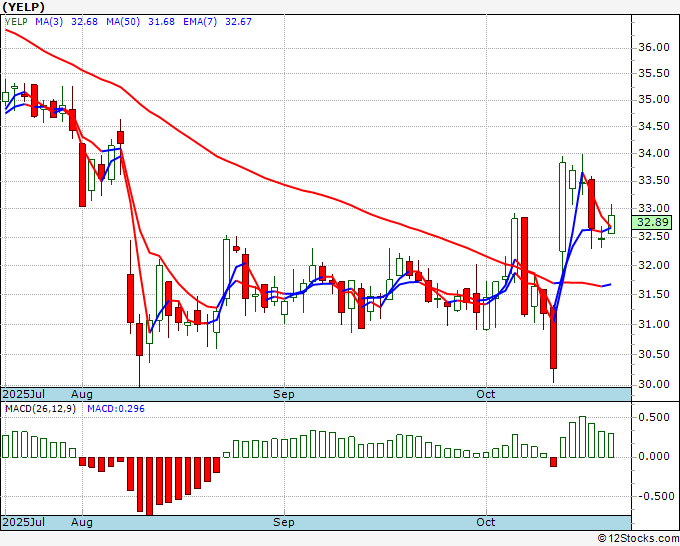Click the EMA(7) value 32.67

point(238,22)
